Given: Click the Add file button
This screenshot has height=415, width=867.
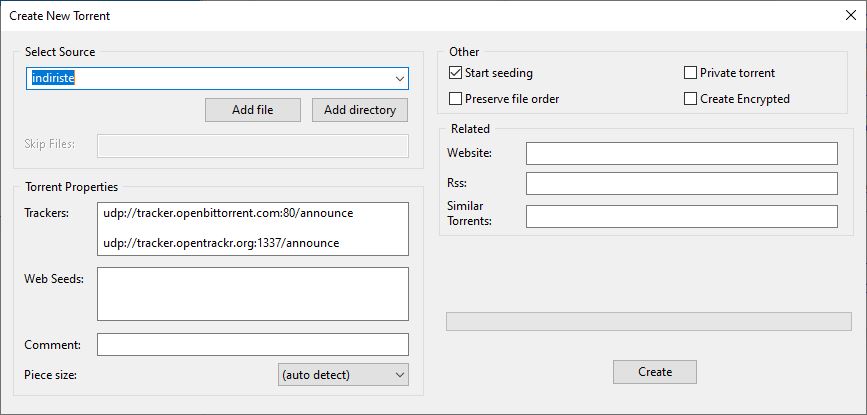Looking at the screenshot, I should click(x=253, y=110).
